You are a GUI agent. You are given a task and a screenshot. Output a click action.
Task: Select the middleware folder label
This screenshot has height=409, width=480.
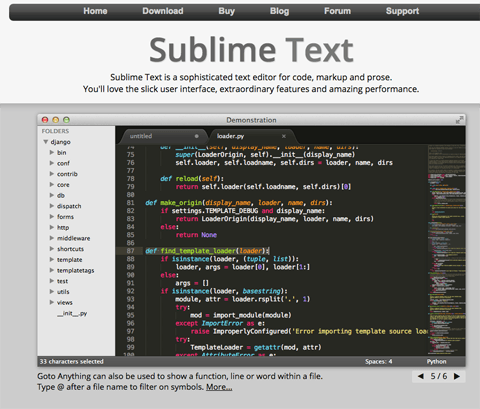(74, 238)
